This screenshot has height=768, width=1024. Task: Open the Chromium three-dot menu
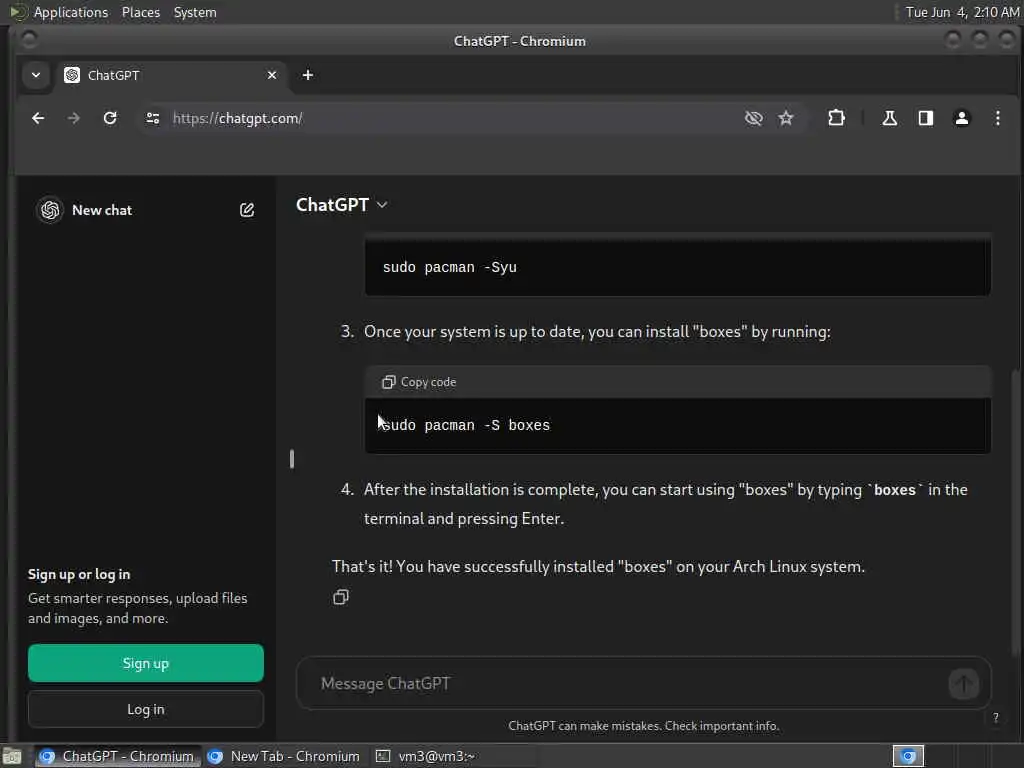997,118
